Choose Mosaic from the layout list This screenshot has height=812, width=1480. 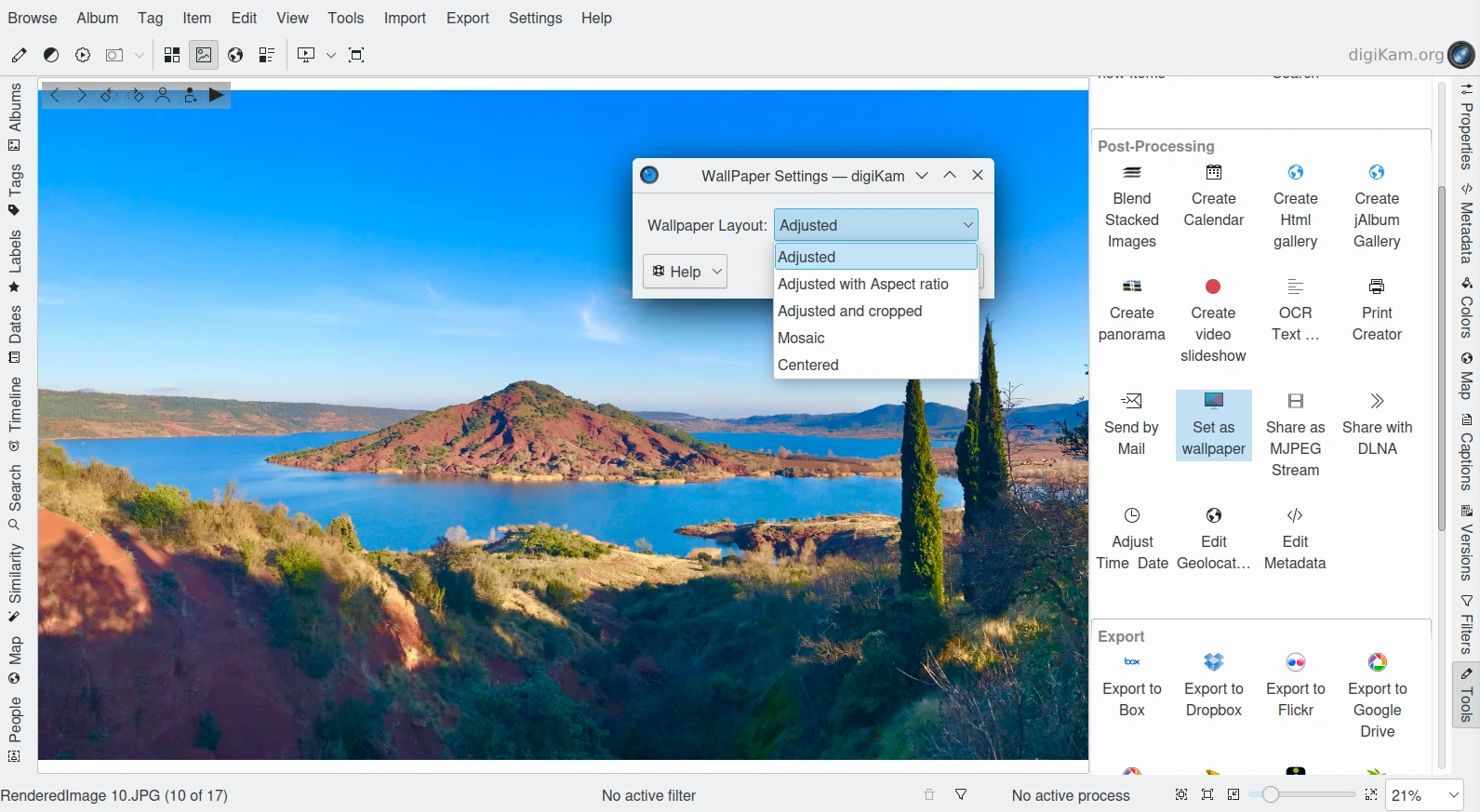point(802,338)
